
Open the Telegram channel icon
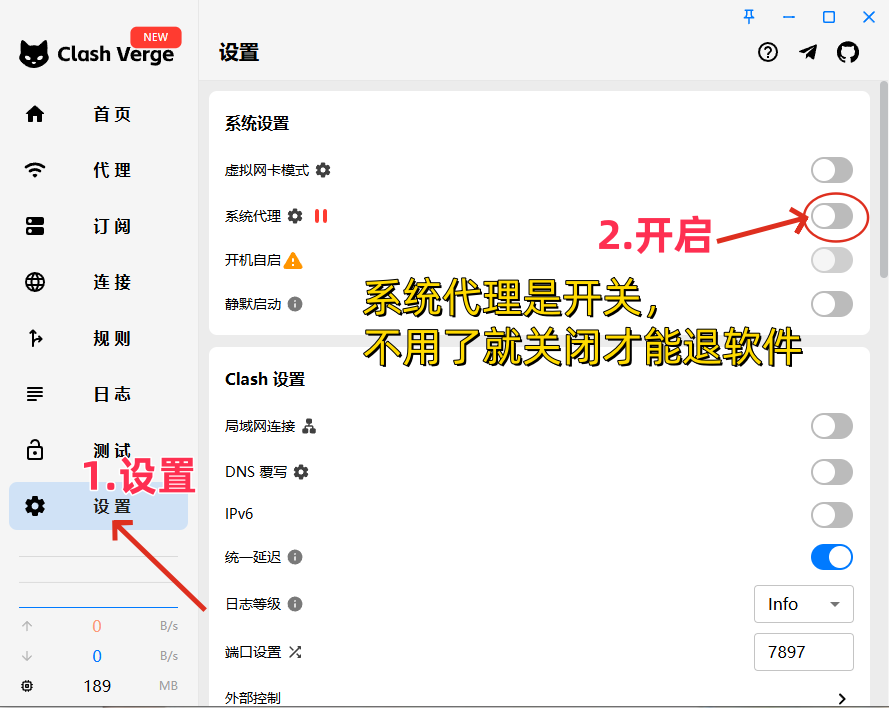(808, 53)
